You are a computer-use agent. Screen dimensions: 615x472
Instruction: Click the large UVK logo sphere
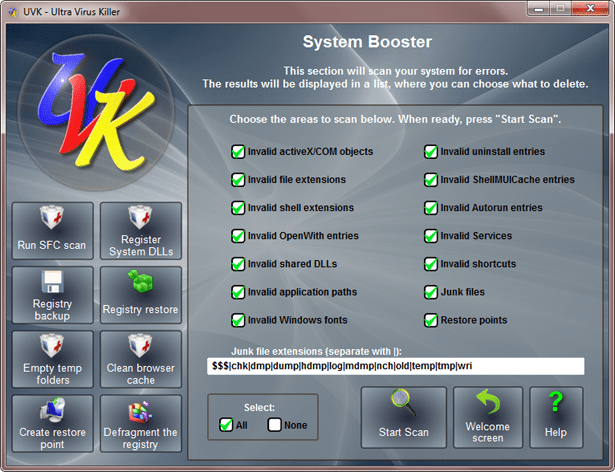[x=96, y=112]
